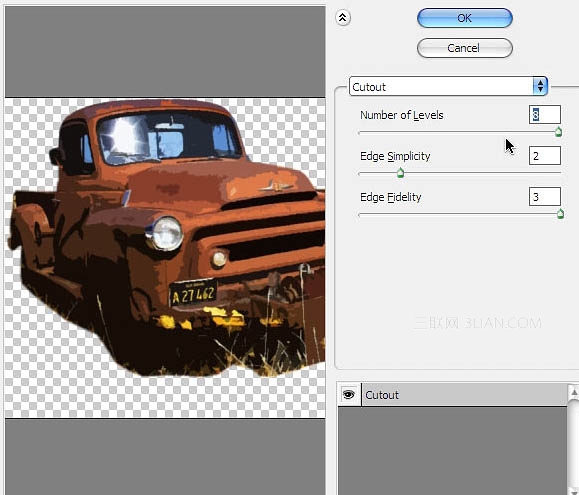
Task: Click the Number of Levels label
Action: [402, 115]
